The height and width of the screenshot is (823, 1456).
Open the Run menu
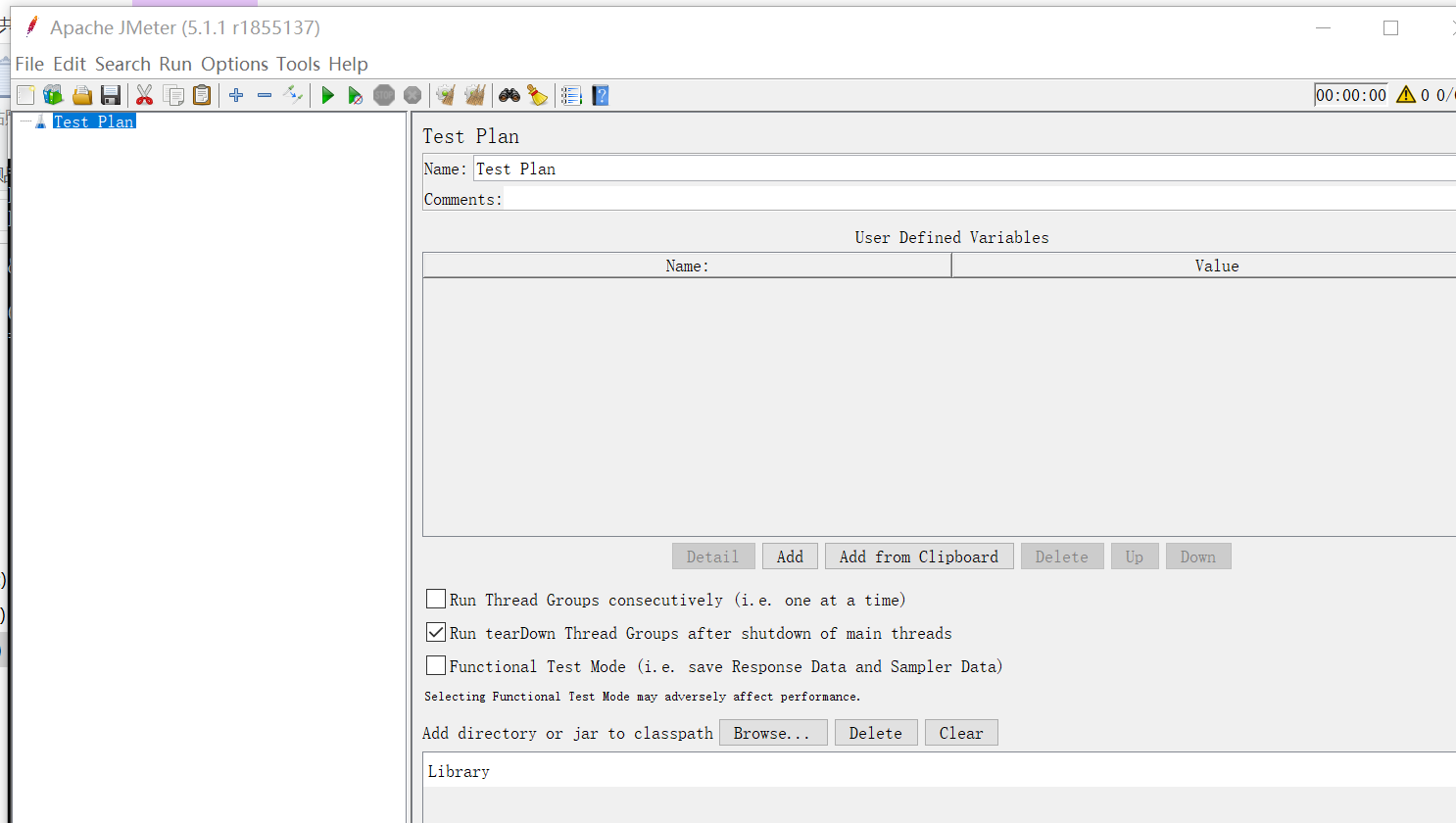click(x=175, y=64)
